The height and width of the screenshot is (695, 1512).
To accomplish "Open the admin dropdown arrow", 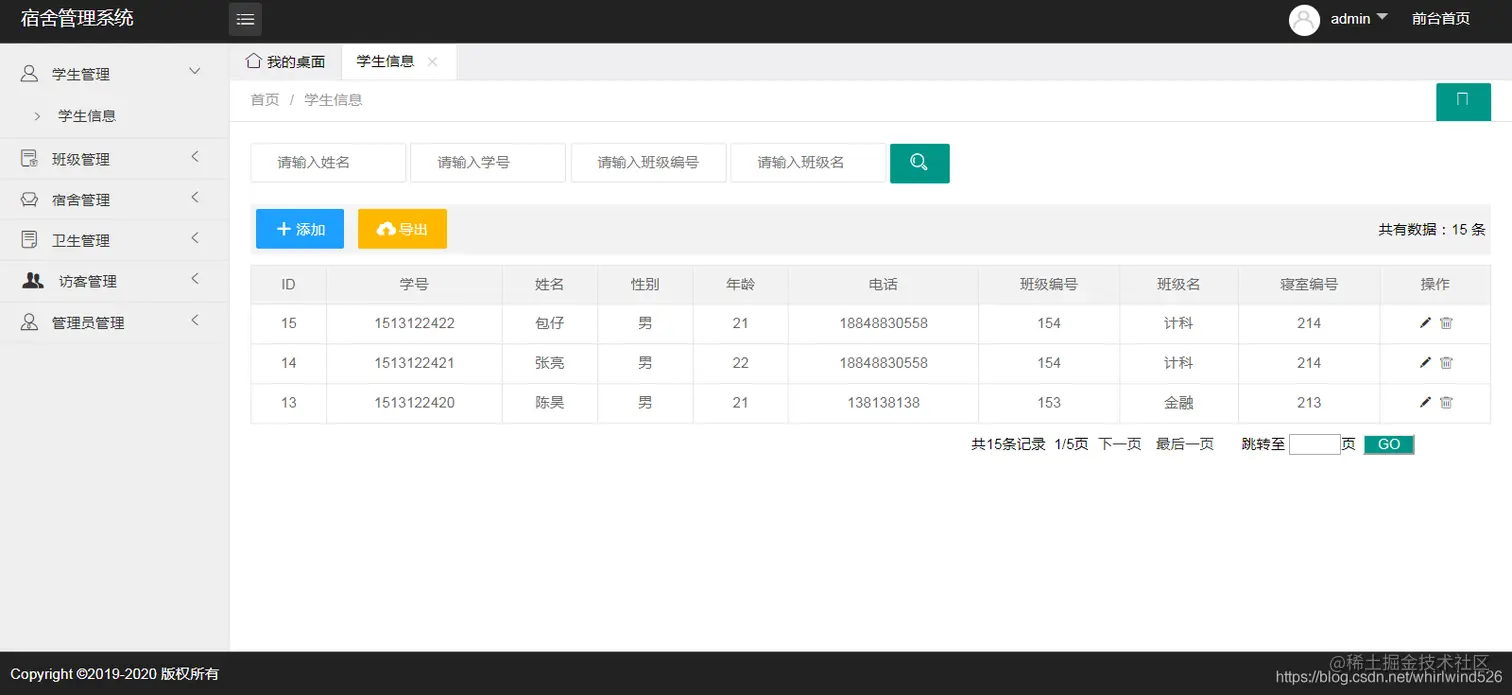I will click(1382, 17).
